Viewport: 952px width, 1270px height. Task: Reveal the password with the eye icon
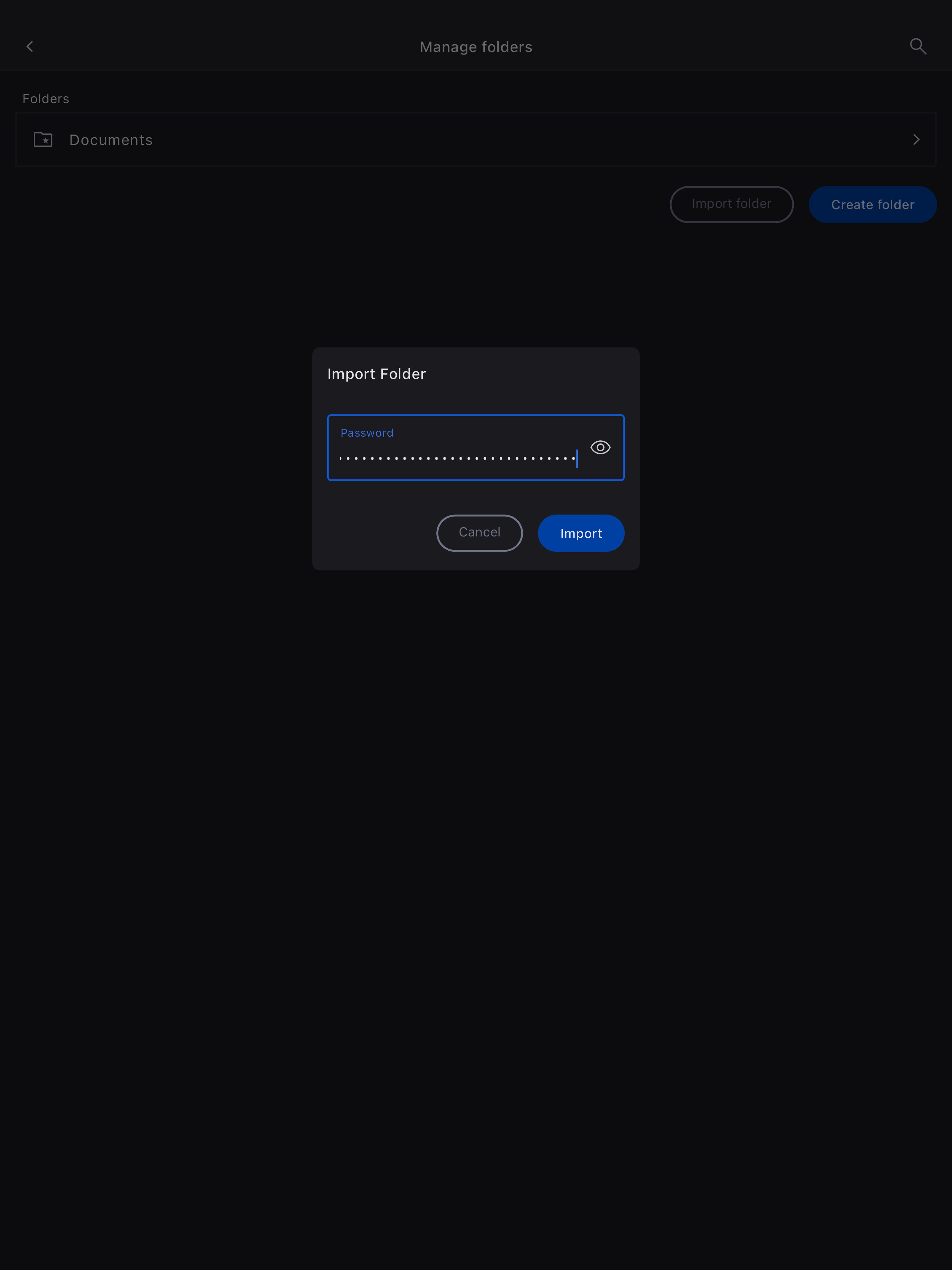600,447
